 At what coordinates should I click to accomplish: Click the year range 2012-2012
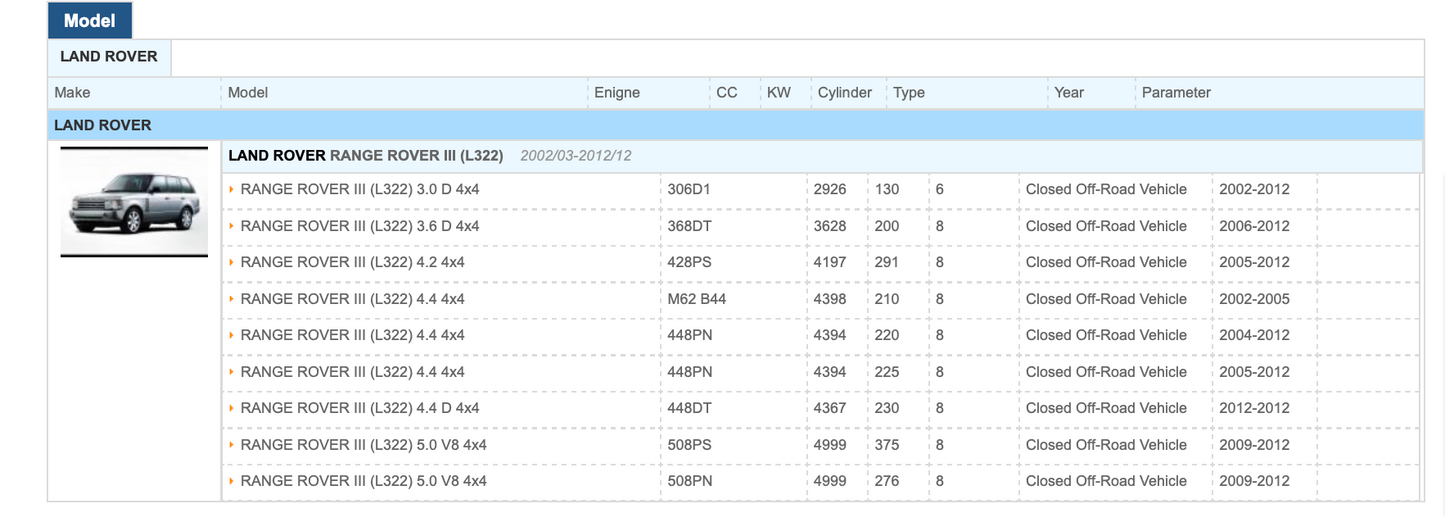(x=1254, y=408)
